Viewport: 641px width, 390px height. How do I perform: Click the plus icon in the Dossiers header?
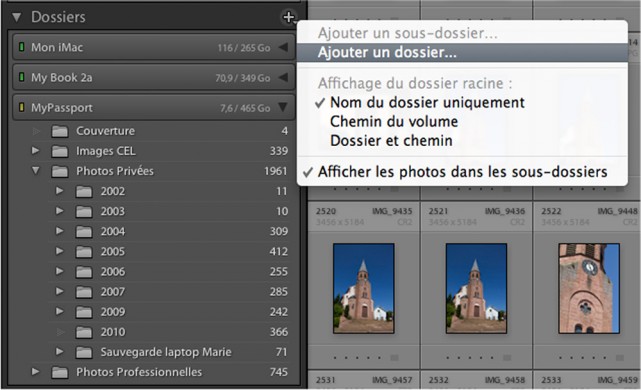click(289, 17)
